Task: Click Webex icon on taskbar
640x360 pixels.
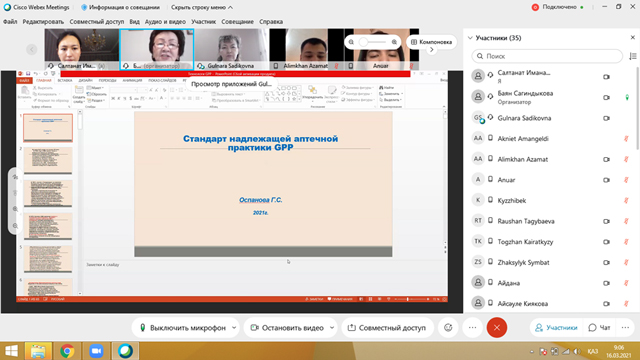Action: [x=125, y=351]
